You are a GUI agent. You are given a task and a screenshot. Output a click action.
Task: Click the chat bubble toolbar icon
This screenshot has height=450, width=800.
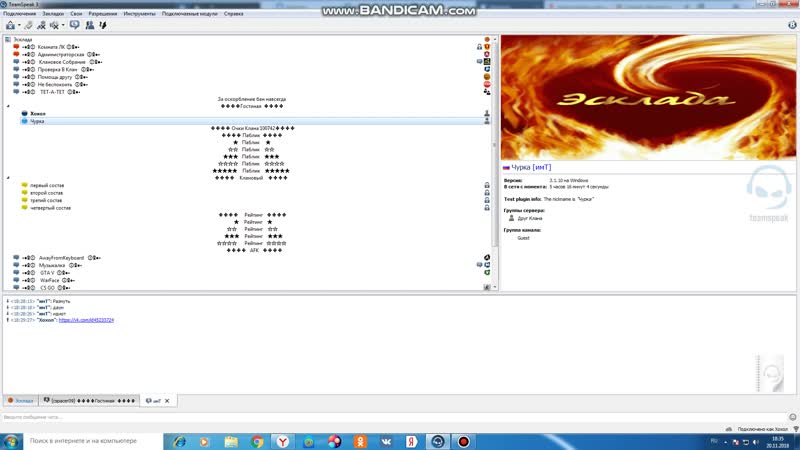74,25
